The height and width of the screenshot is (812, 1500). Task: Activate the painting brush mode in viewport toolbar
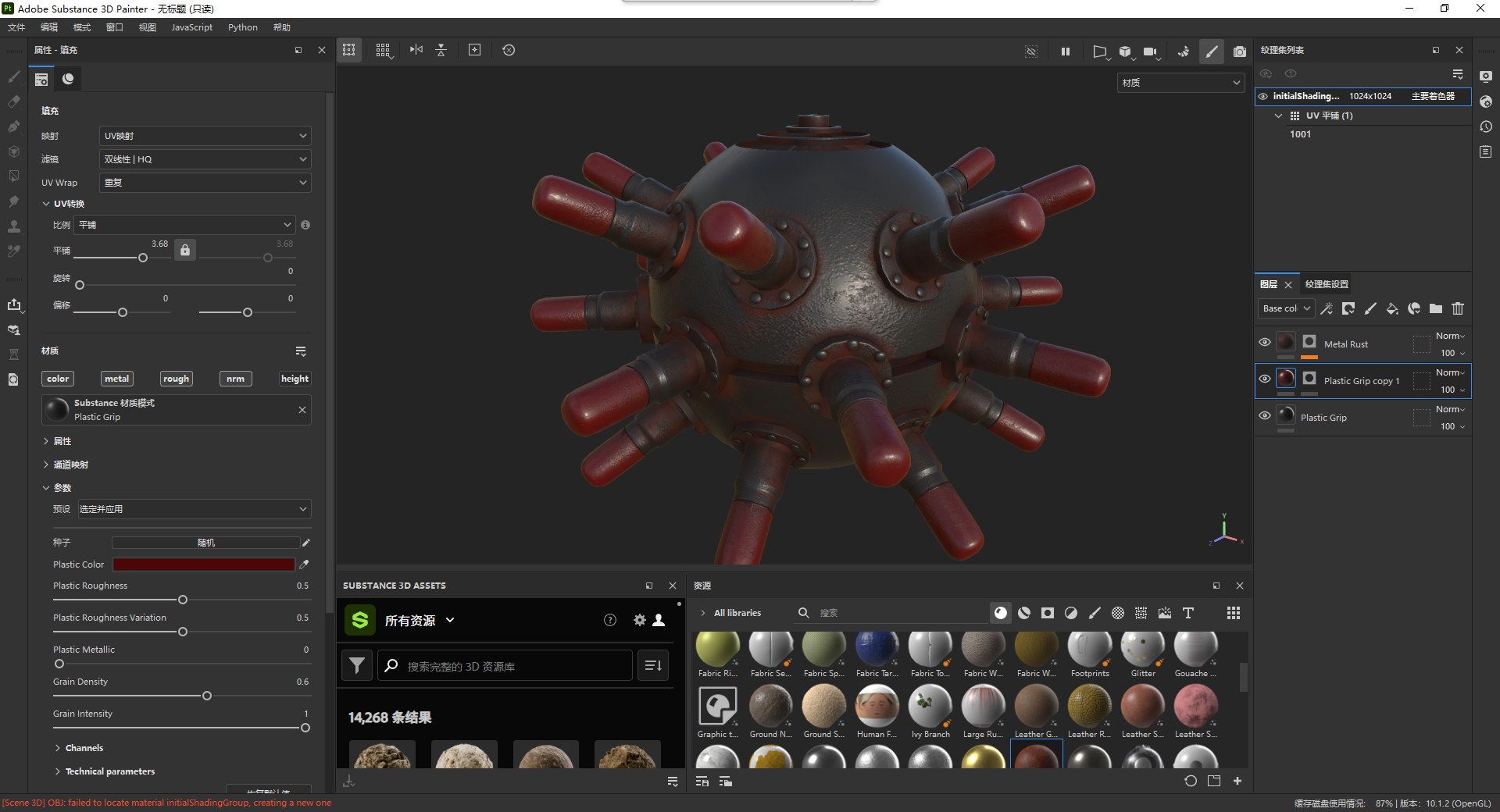[1212, 51]
